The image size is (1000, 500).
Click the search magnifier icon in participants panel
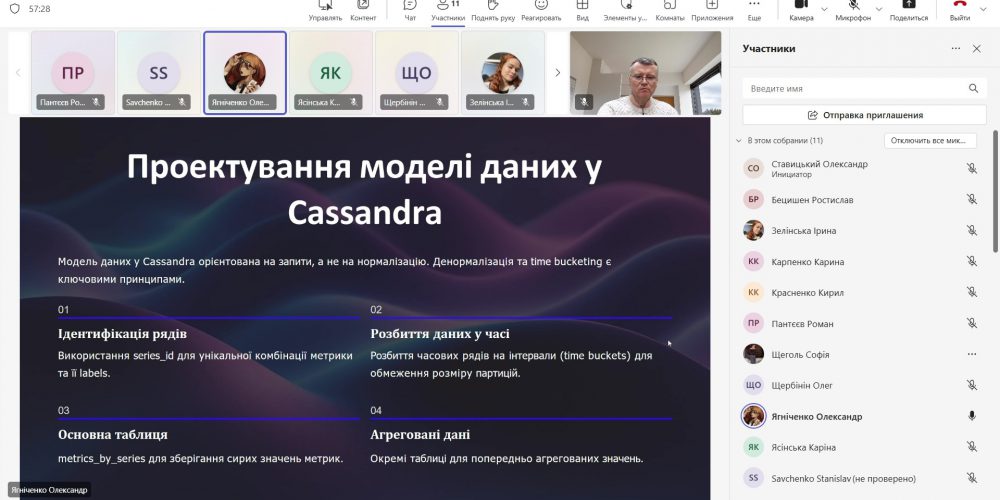coord(973,89)
